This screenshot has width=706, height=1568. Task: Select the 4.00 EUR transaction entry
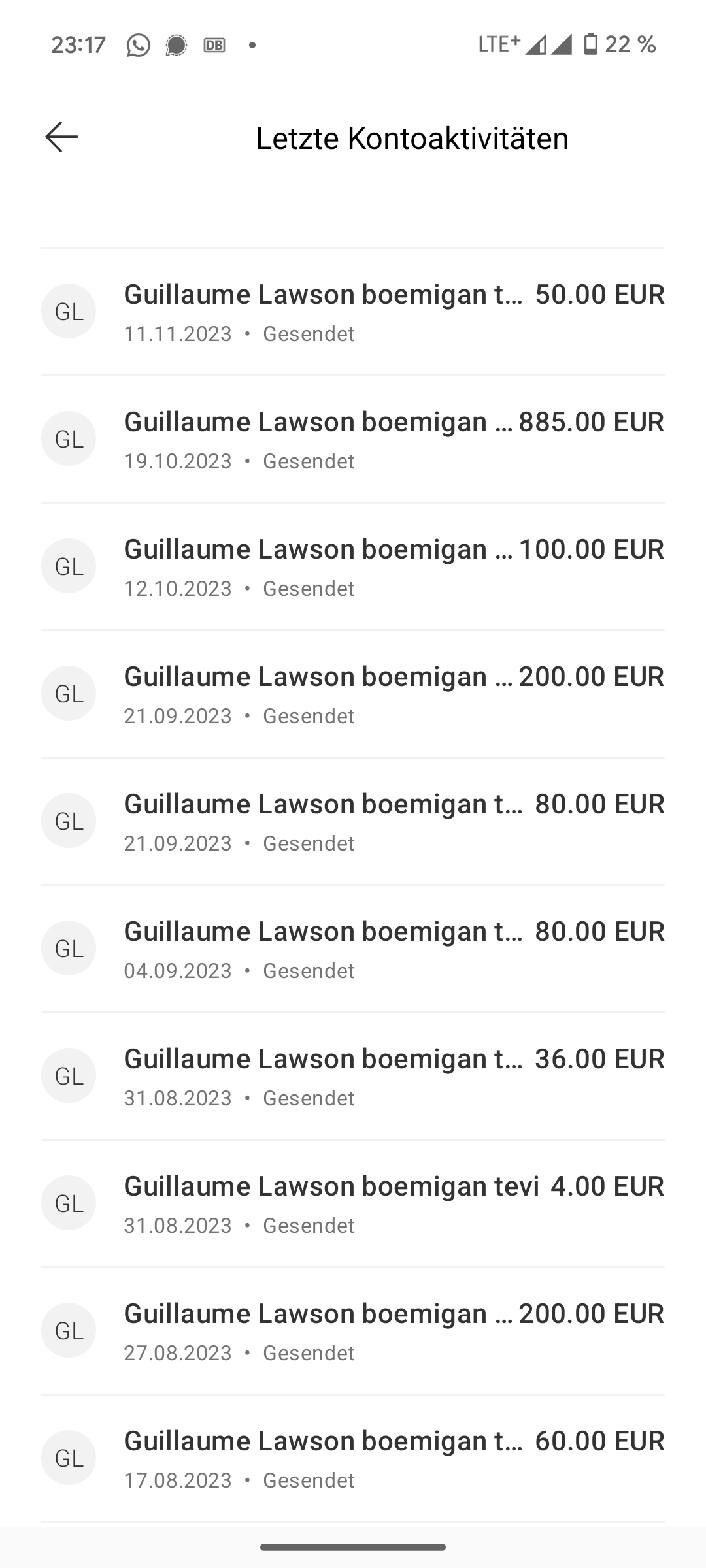(353, 1203)
